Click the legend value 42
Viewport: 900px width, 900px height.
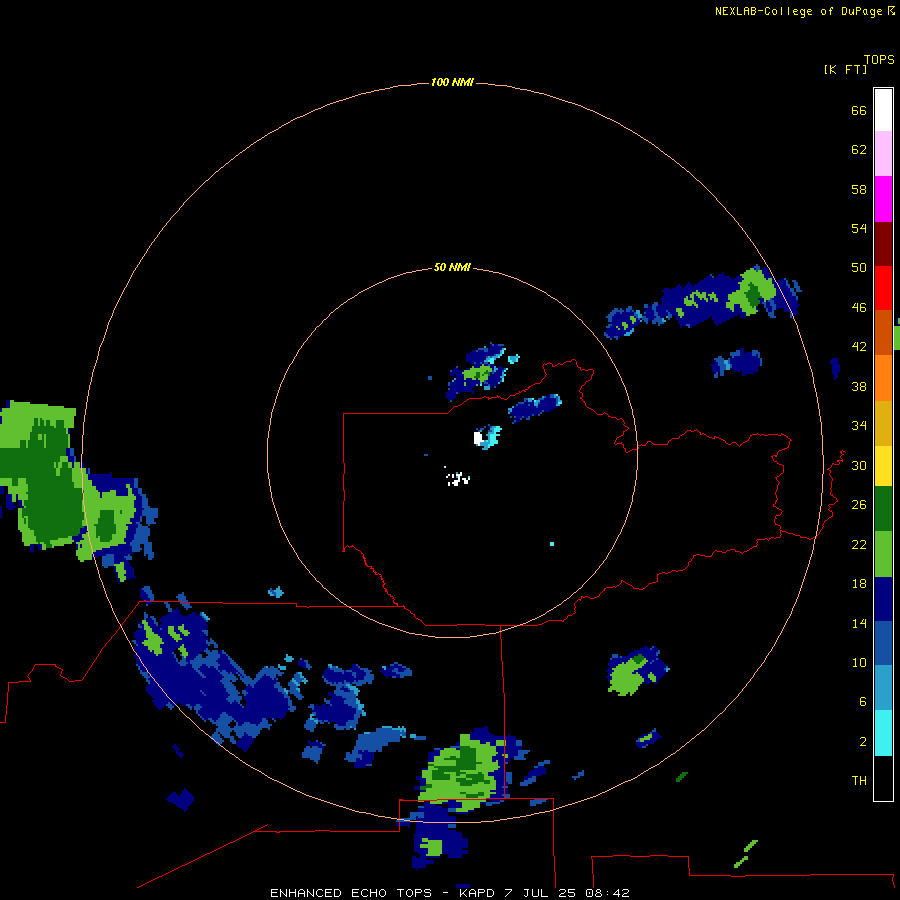[859, 347]
